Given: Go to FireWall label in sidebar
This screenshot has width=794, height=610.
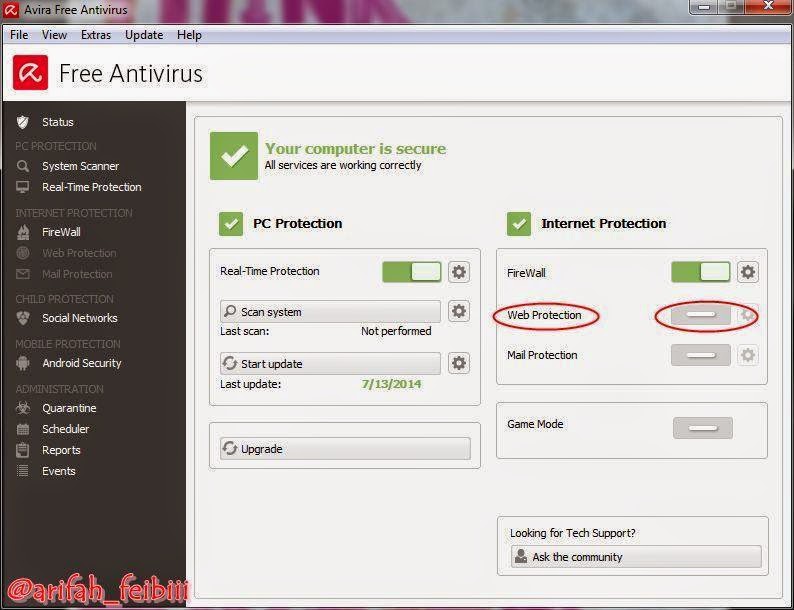Looking at the screenshot, I should point(61,232).
